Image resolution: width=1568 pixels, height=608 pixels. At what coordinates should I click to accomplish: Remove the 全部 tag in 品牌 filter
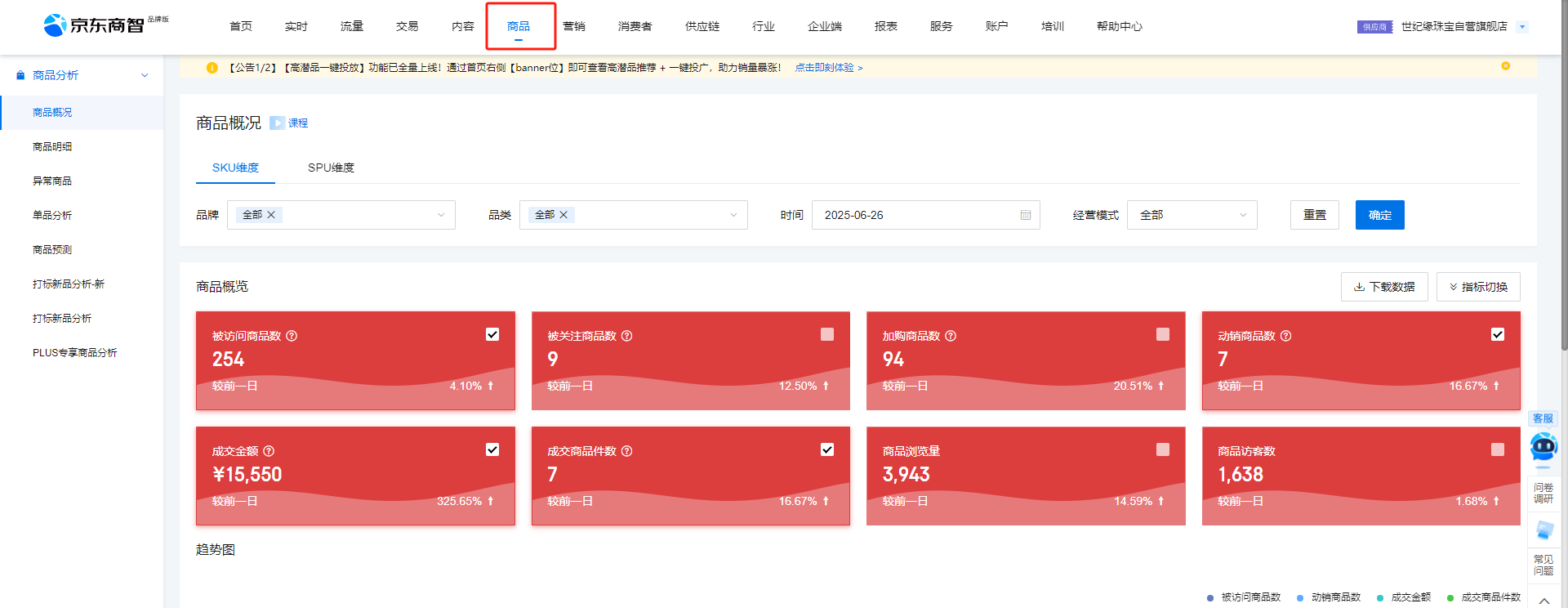(x=272, y=215)
